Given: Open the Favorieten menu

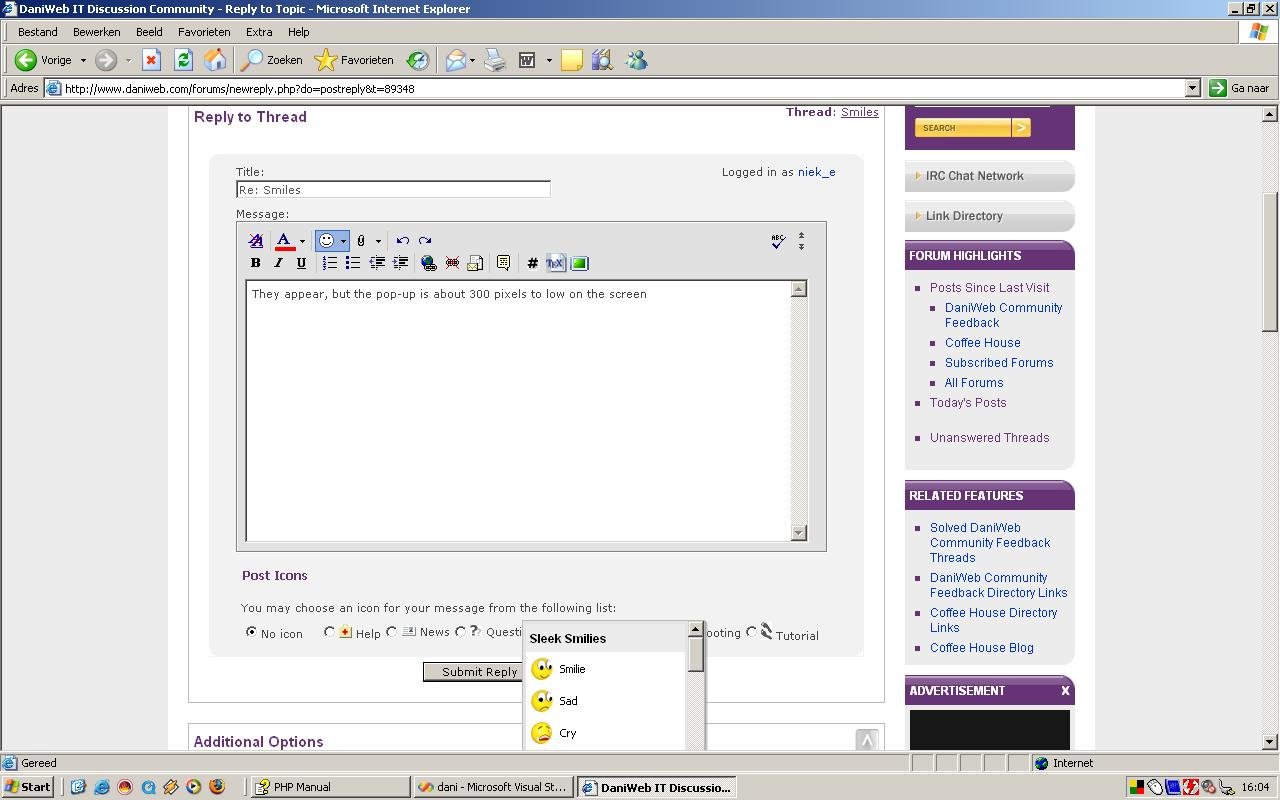Looking at the screenshot, I should 204,32.
